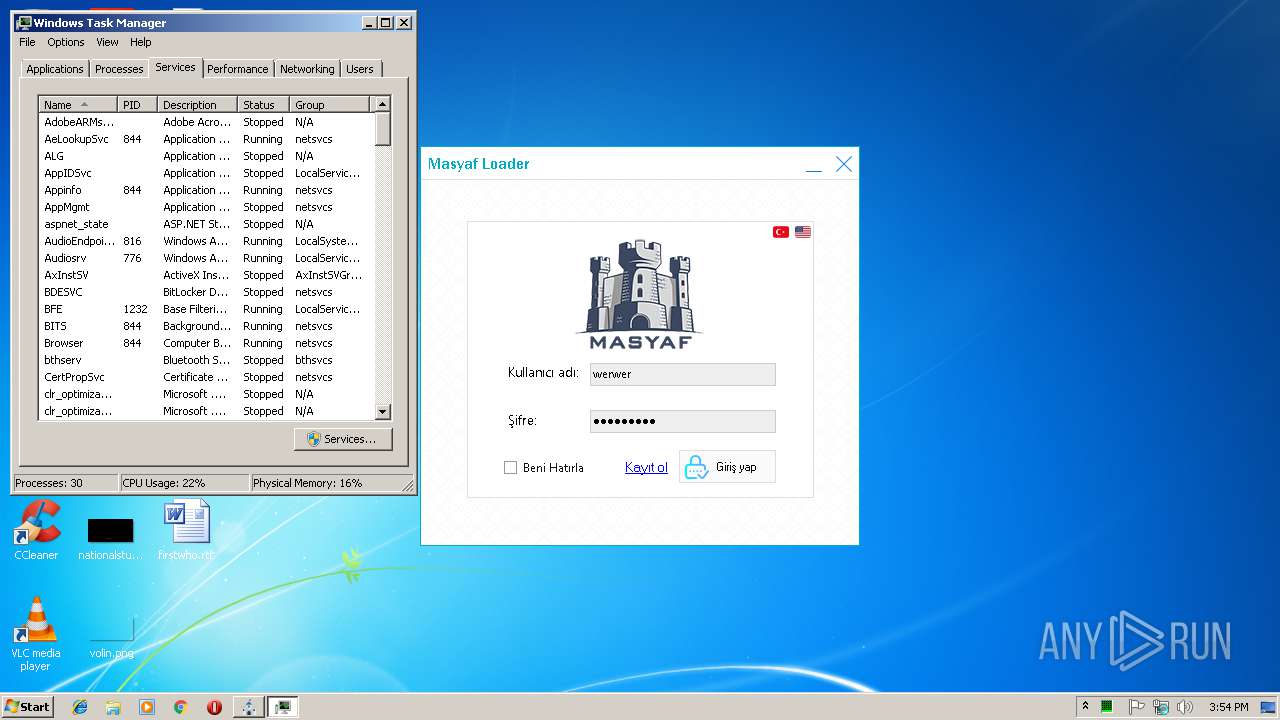
Task: Switch to the Processes tab
Action: tap(119, 69)
